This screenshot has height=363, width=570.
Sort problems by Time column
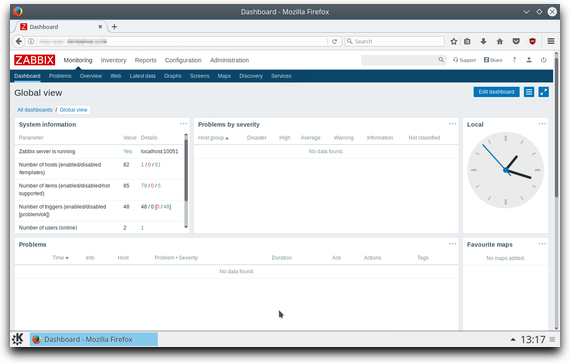pyautogui.click(x=60, y=258)
